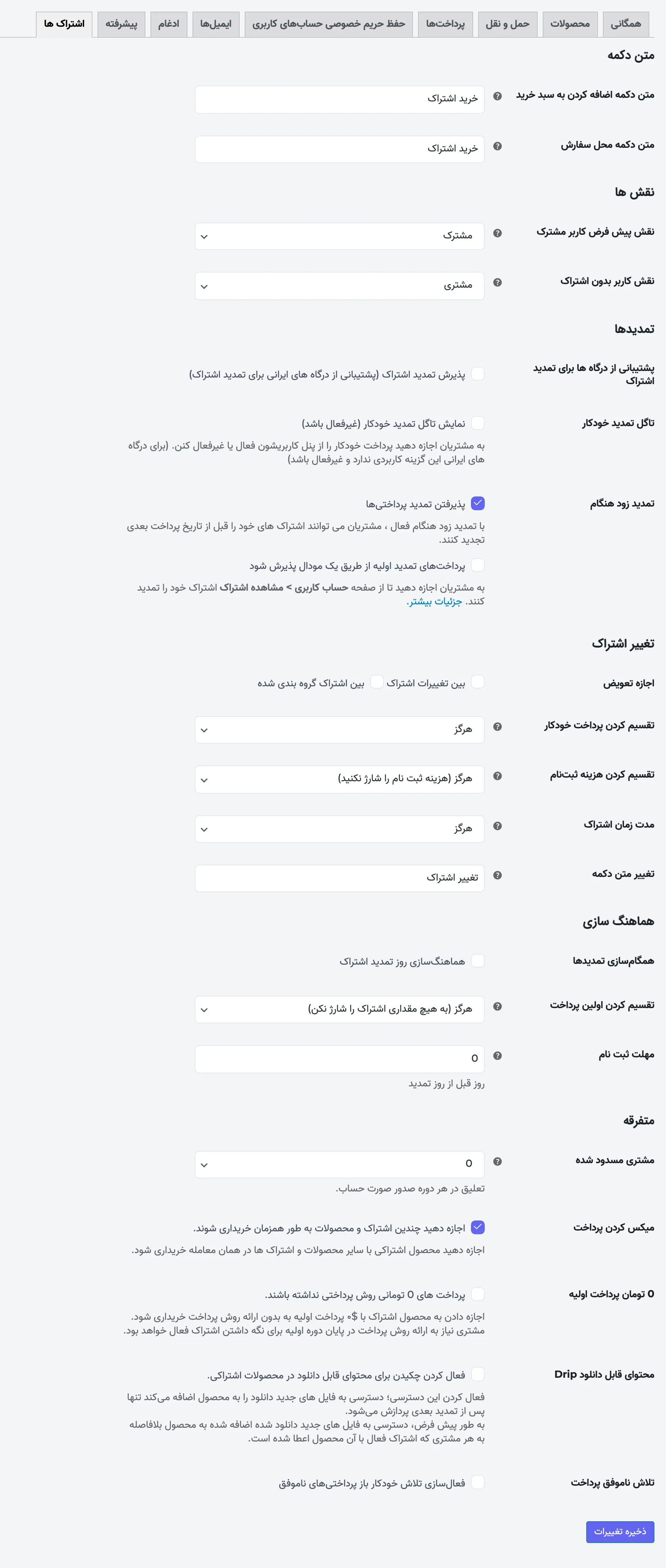Viewport: 666px width, 1568px height.
Task: Click help icon beside prorate recurring payment
Action: (497, 727)
